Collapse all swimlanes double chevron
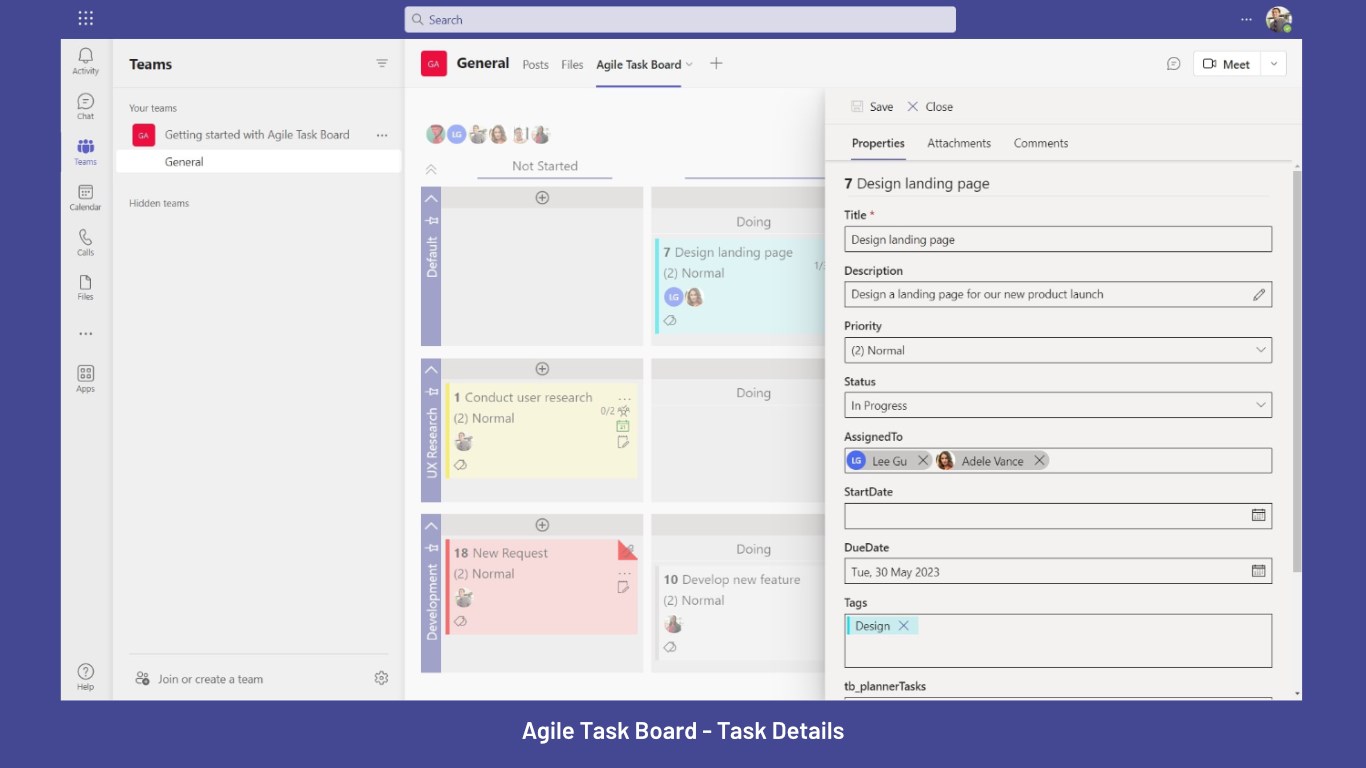This screenshot has width=1366, height=768. point(431,169)
